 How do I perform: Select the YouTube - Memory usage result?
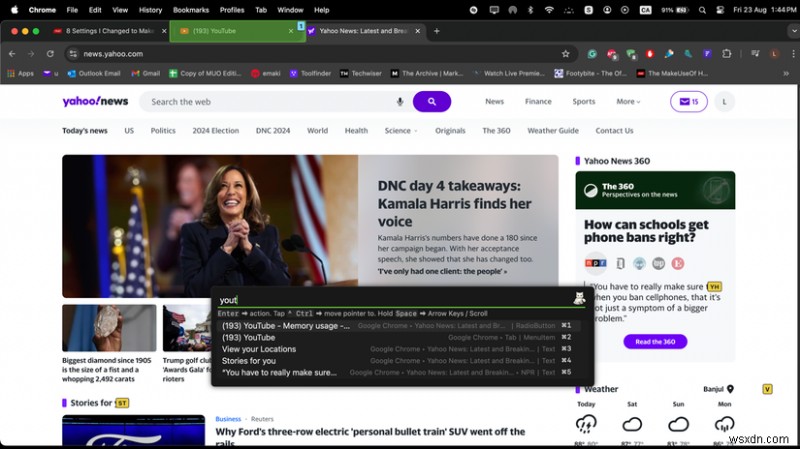tap(398, 326)
